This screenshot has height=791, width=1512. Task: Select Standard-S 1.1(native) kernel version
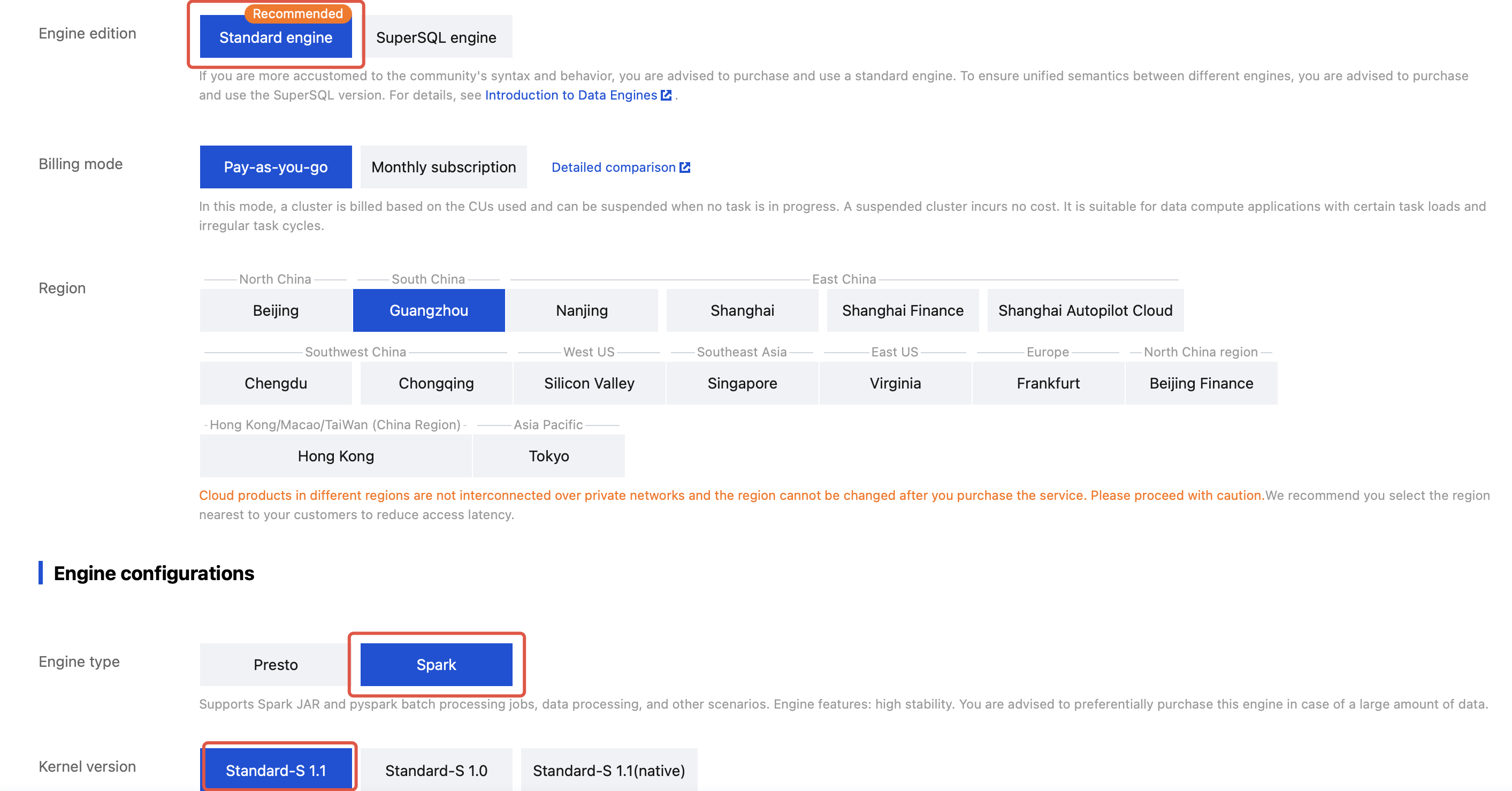pyautogui.click(x=609, y=770)
